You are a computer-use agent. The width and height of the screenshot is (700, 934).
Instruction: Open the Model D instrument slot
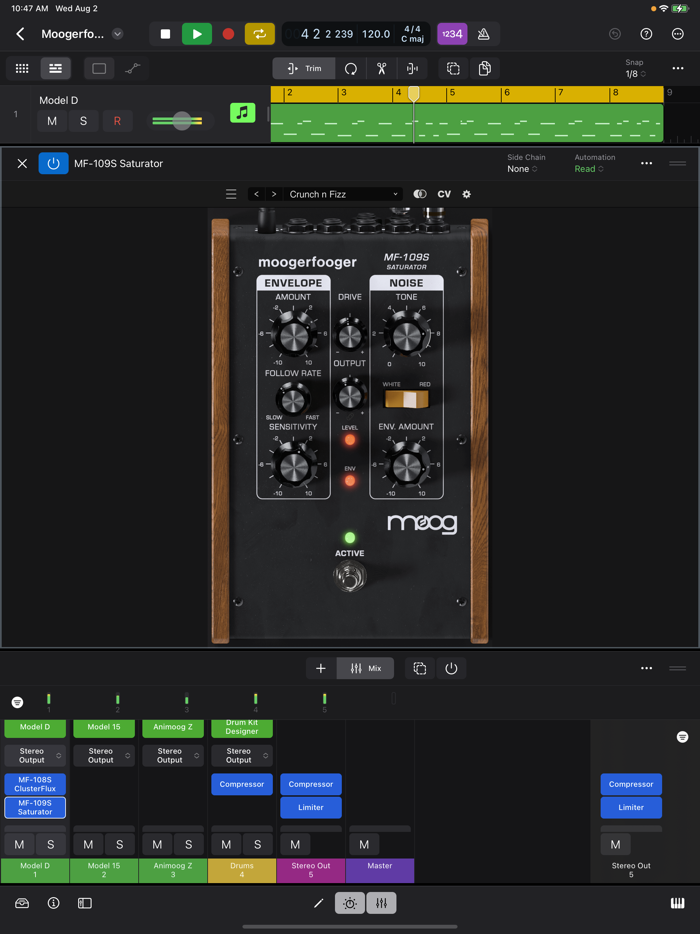[35, 727]
